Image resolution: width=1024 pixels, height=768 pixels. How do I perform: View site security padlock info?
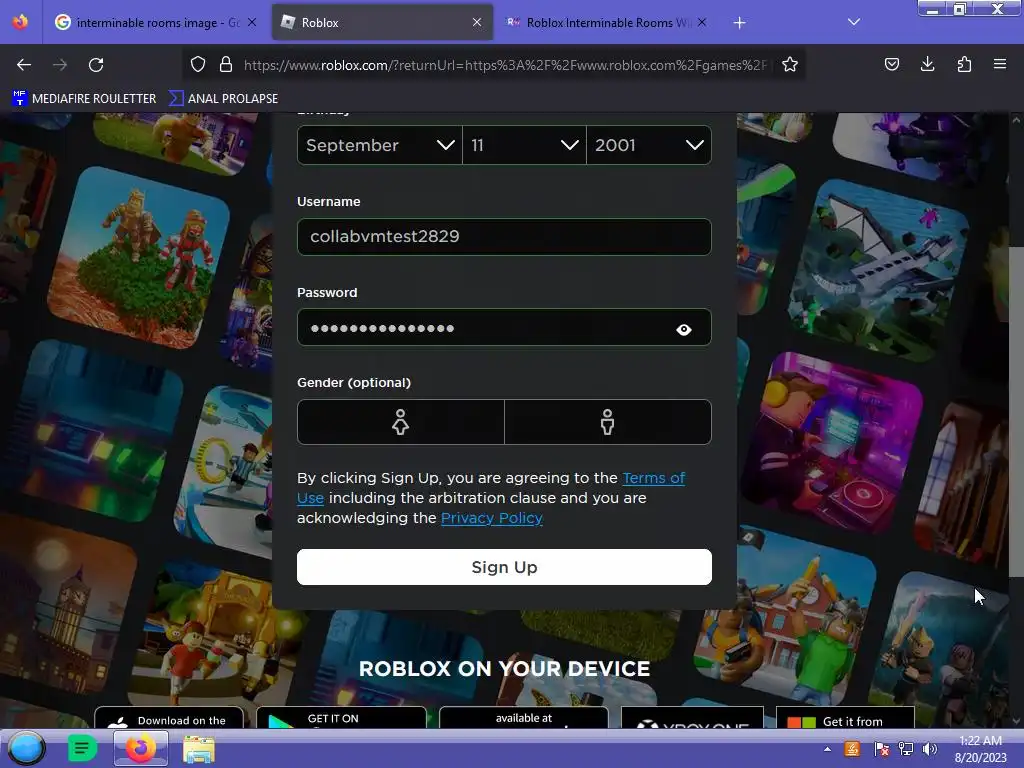coord(226,65)
